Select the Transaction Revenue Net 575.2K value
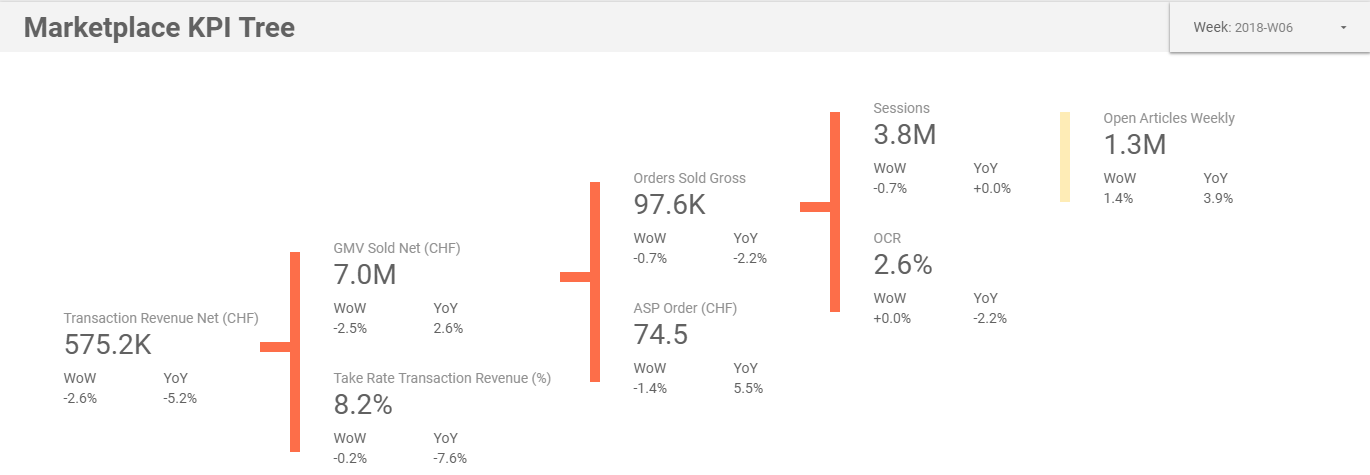The width and height of the screenshot is (1370, 475). 108,344
